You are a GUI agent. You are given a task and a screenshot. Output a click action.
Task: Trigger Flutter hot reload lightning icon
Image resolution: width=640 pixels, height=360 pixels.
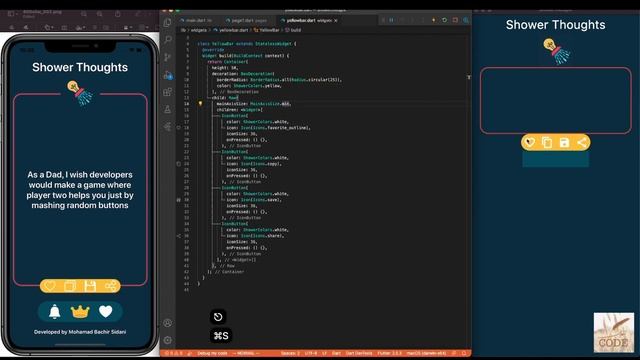pyautogui.click(x=433, y=20)
